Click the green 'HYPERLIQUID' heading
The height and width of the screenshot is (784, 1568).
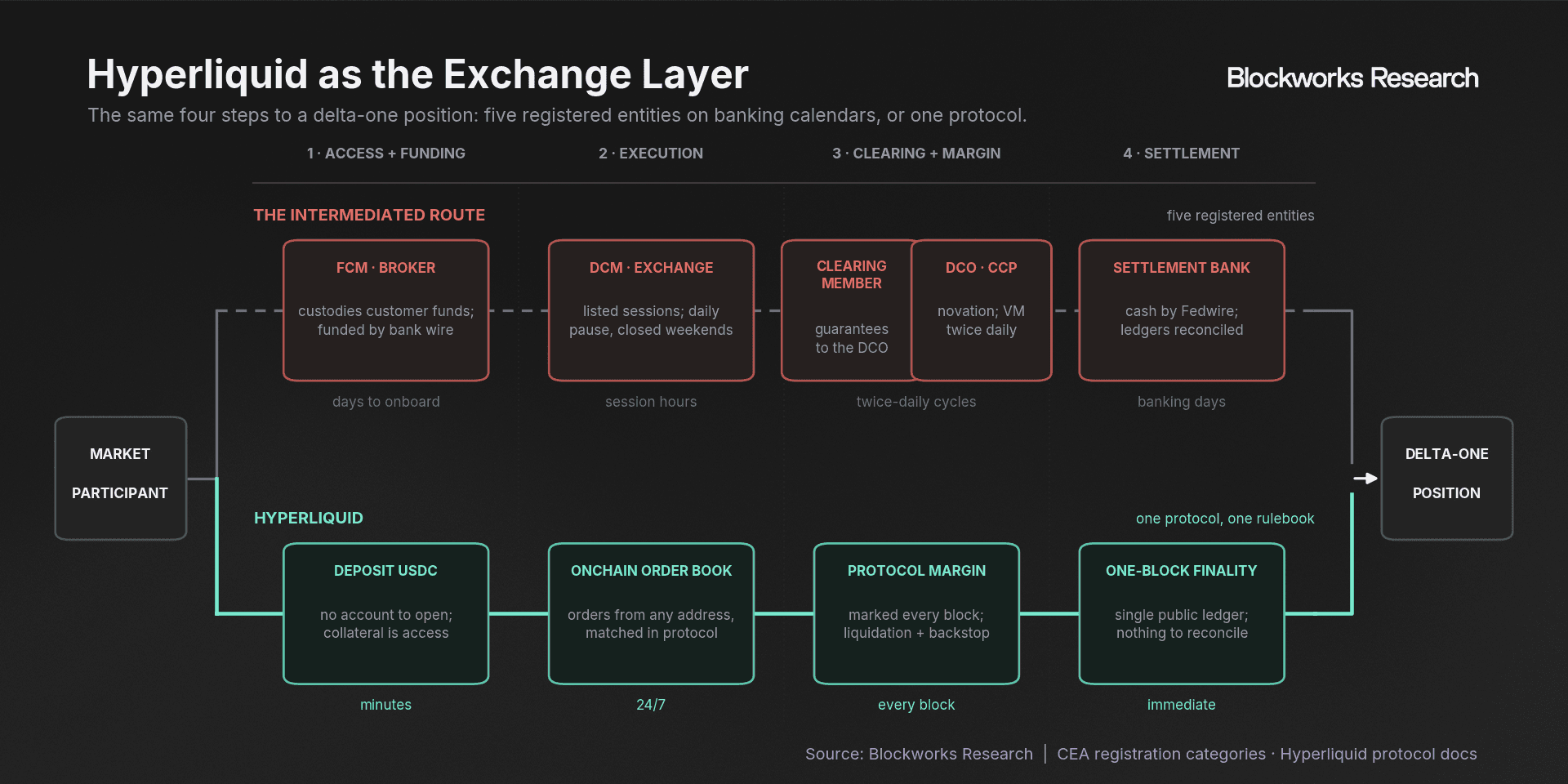[x=309, y=518]
